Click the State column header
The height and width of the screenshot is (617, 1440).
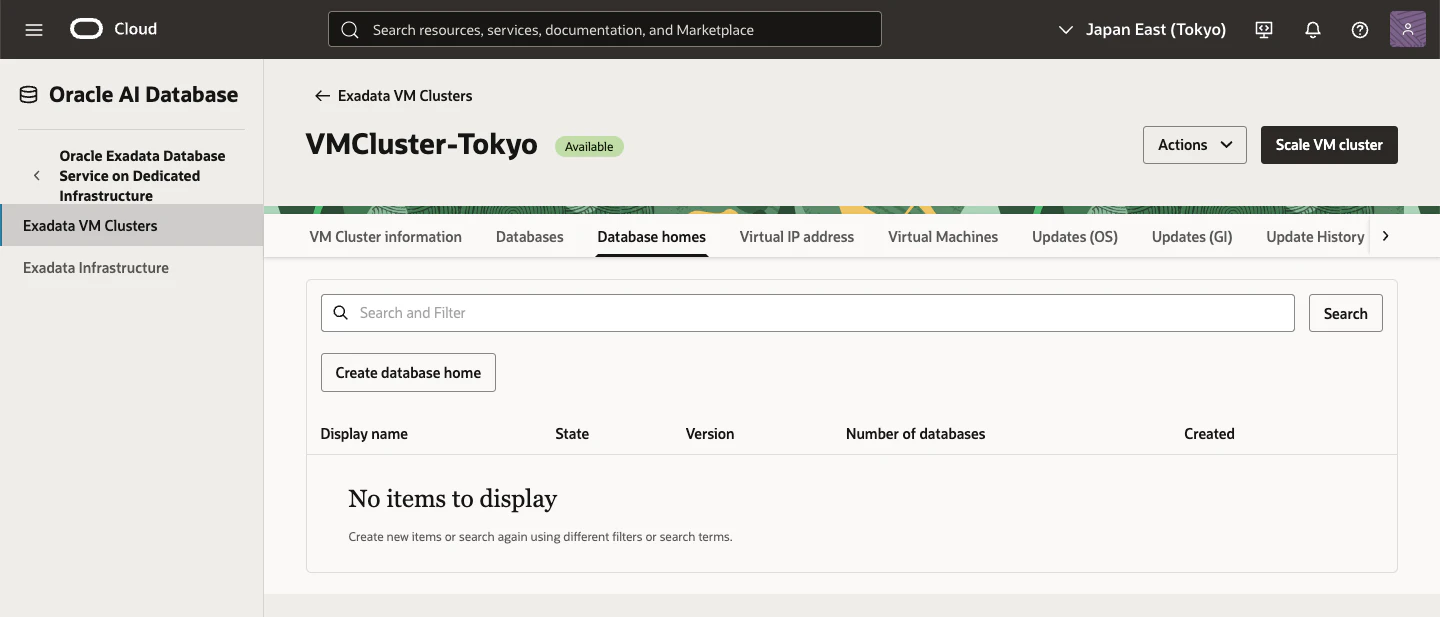572,434
